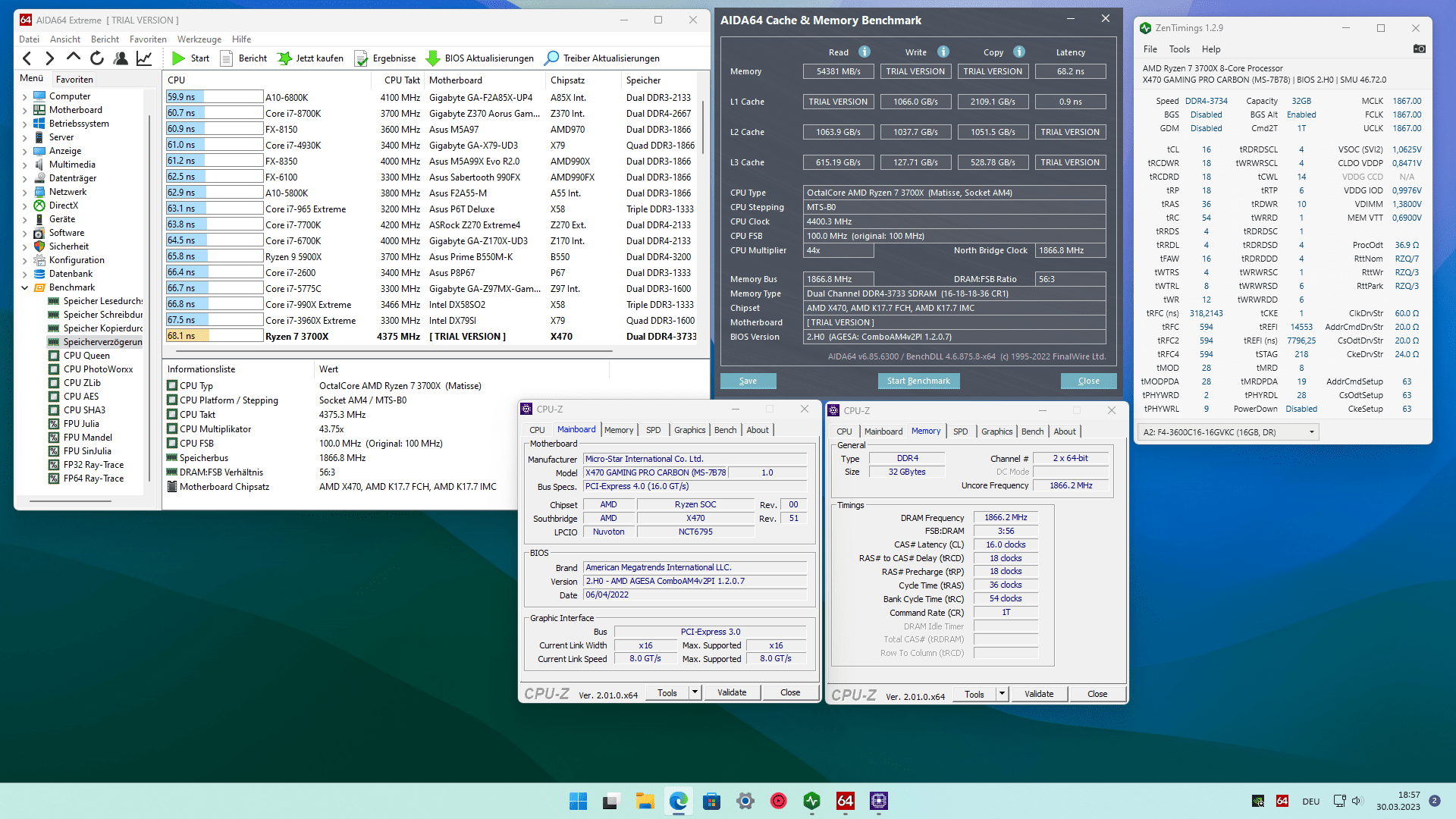This screenshot has width=1456, height=819.
Task: Toggle CPU Typ checkbox in Informationsliste
Action: pyautogui.click(x=172, y=385)
